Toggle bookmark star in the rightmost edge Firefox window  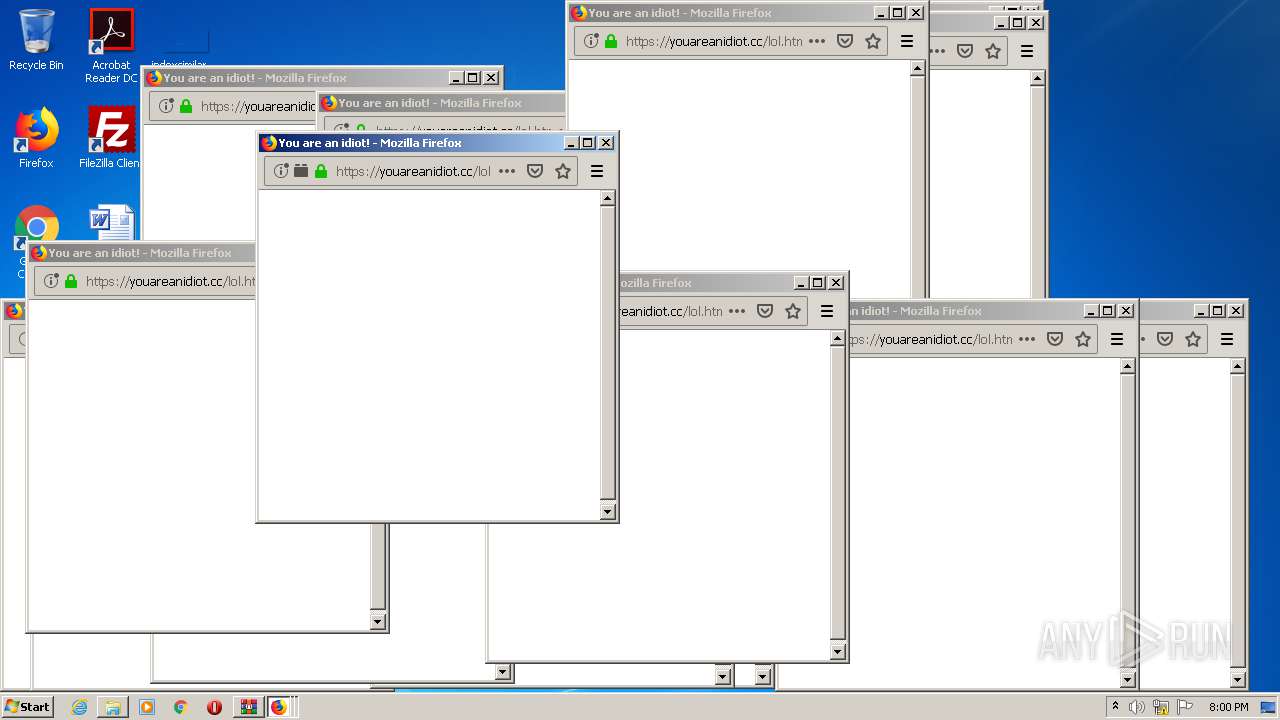tap(1193, 339)
